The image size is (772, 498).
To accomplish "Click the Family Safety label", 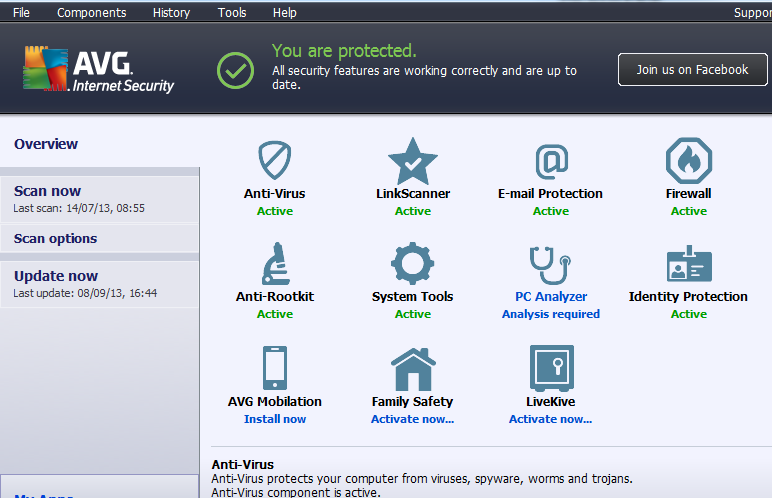I will coord(413,401).
